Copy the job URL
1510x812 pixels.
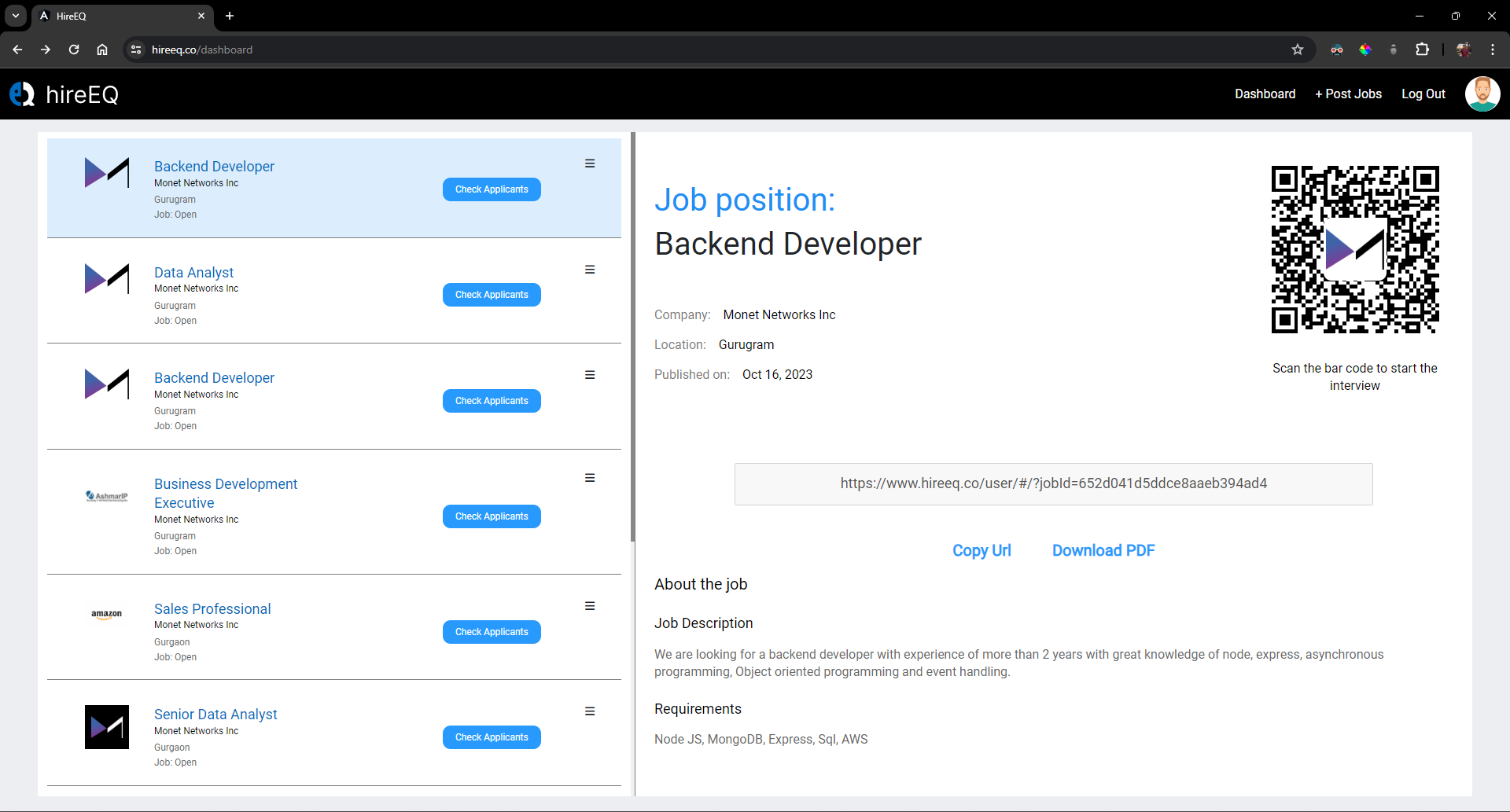(x=981, y=550)
